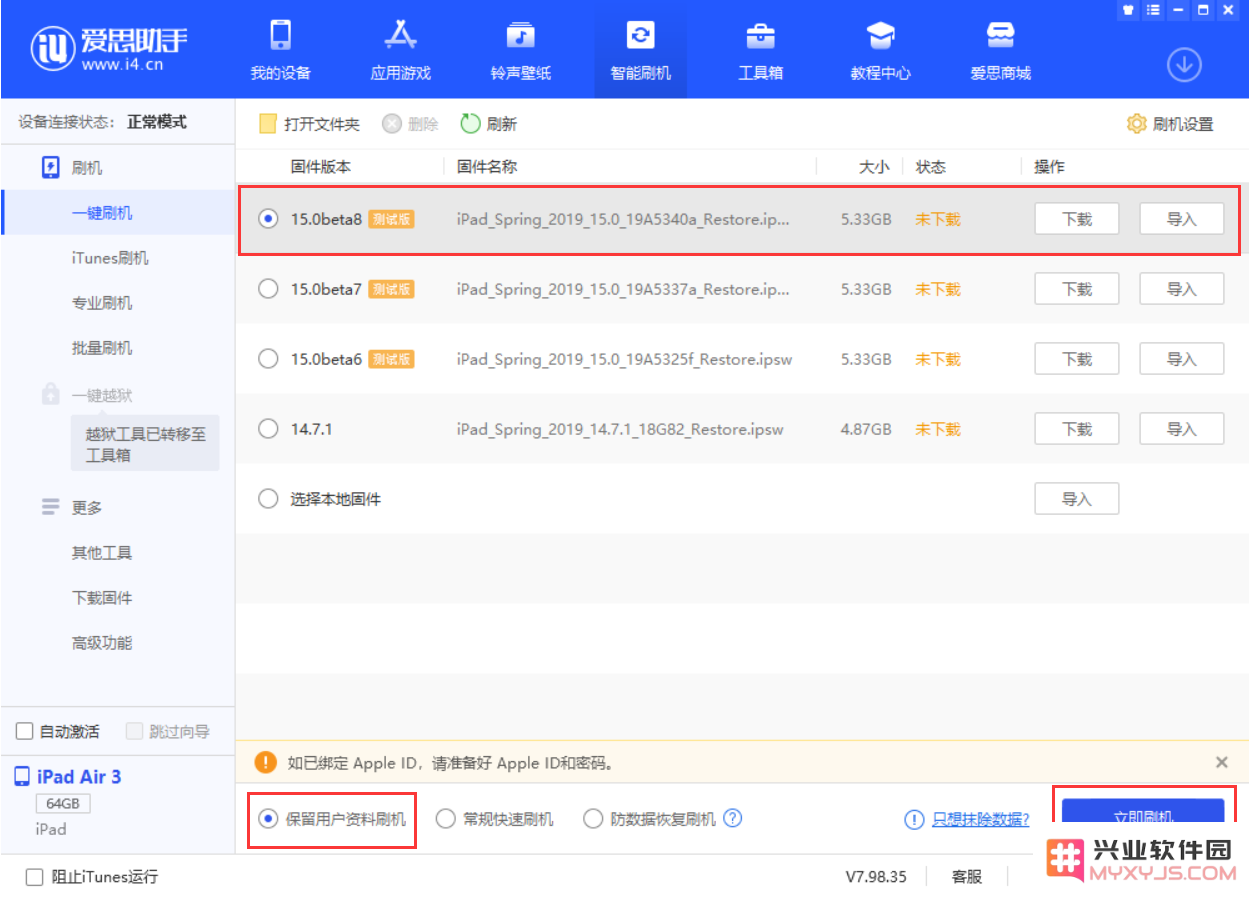This screenshot has height=897, width=1249.
Task: Select the 14.7.1 firmware radio button
Action: [268, 429]
